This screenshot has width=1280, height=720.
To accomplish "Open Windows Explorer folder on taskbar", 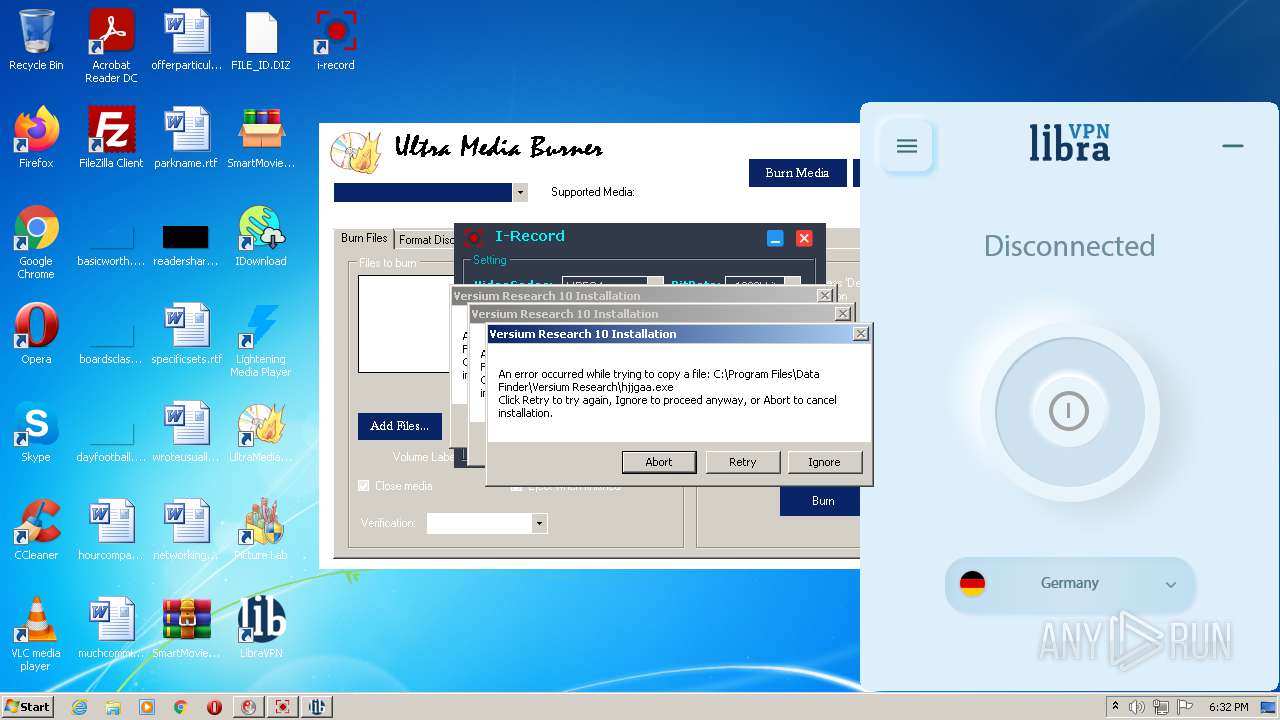I will coord(113,707).
